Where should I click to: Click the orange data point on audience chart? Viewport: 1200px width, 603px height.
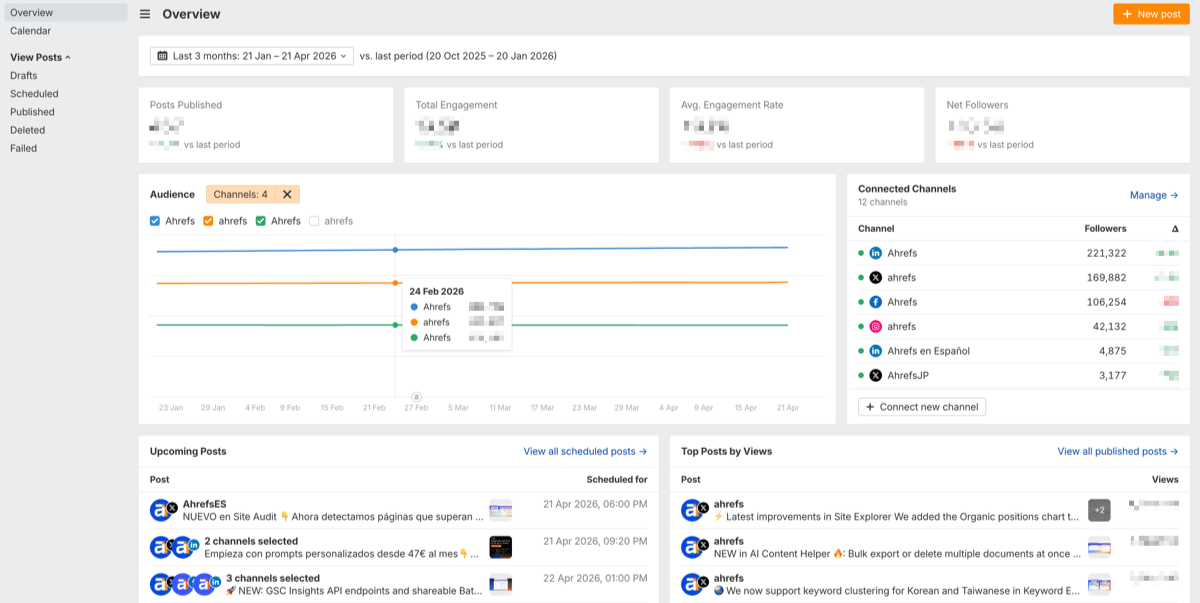pos(395,283)
